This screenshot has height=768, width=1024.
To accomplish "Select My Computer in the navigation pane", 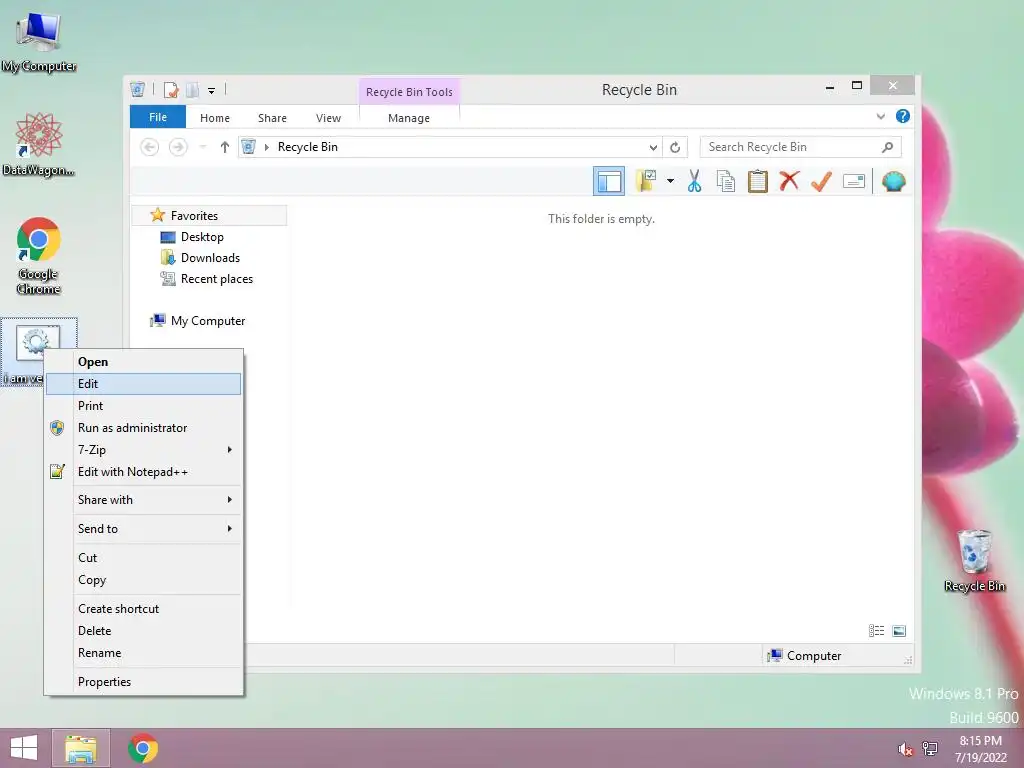I will (x=208, y=321).
